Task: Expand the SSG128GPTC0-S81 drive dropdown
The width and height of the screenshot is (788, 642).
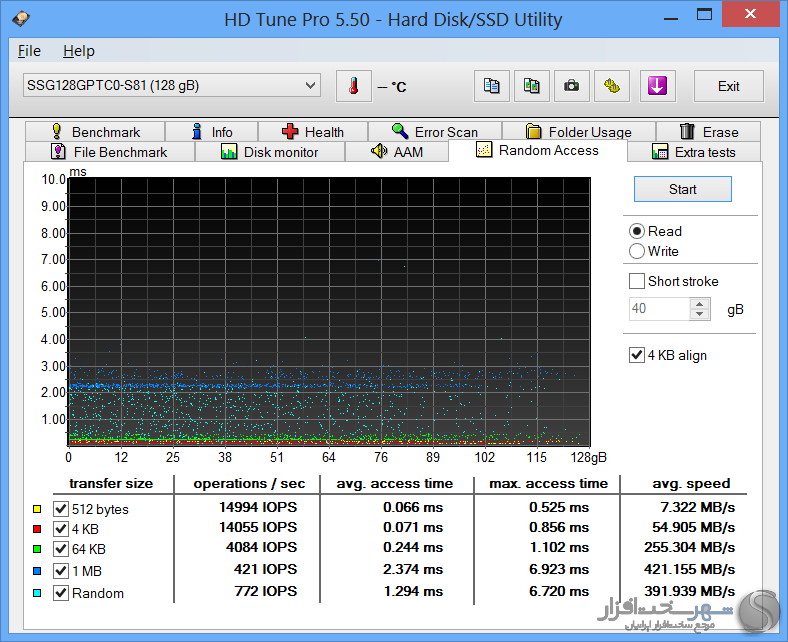Action: pyautogui.click(x=309, y=86)
